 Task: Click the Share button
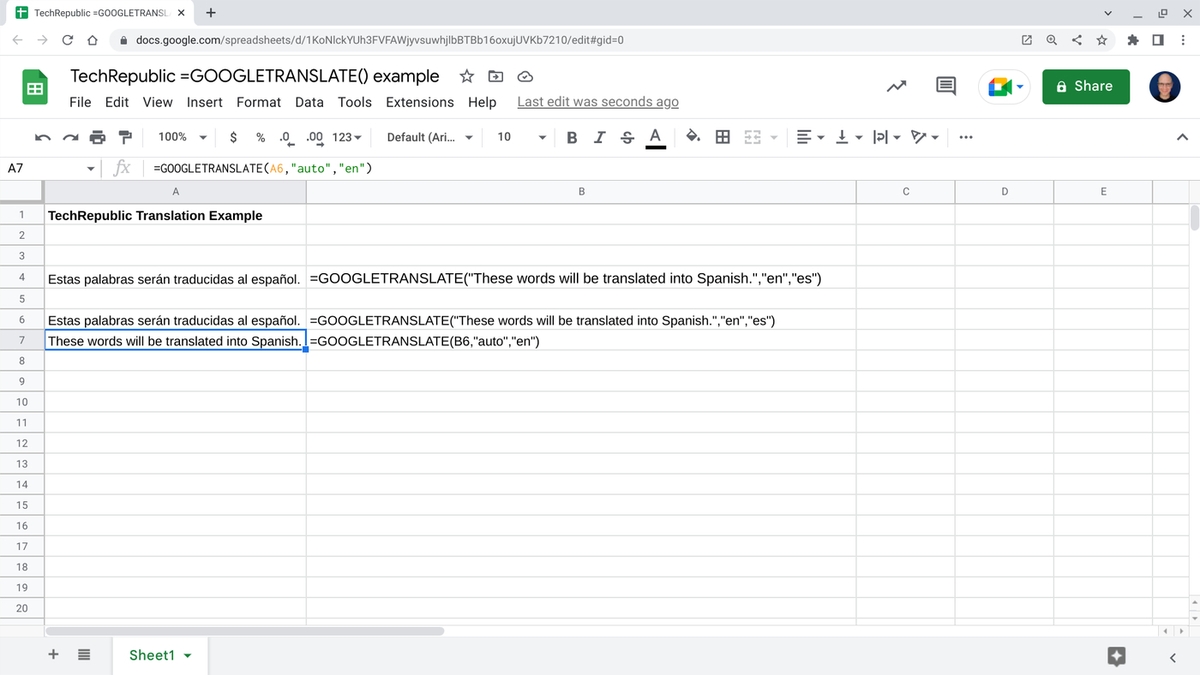point(1086,86)
